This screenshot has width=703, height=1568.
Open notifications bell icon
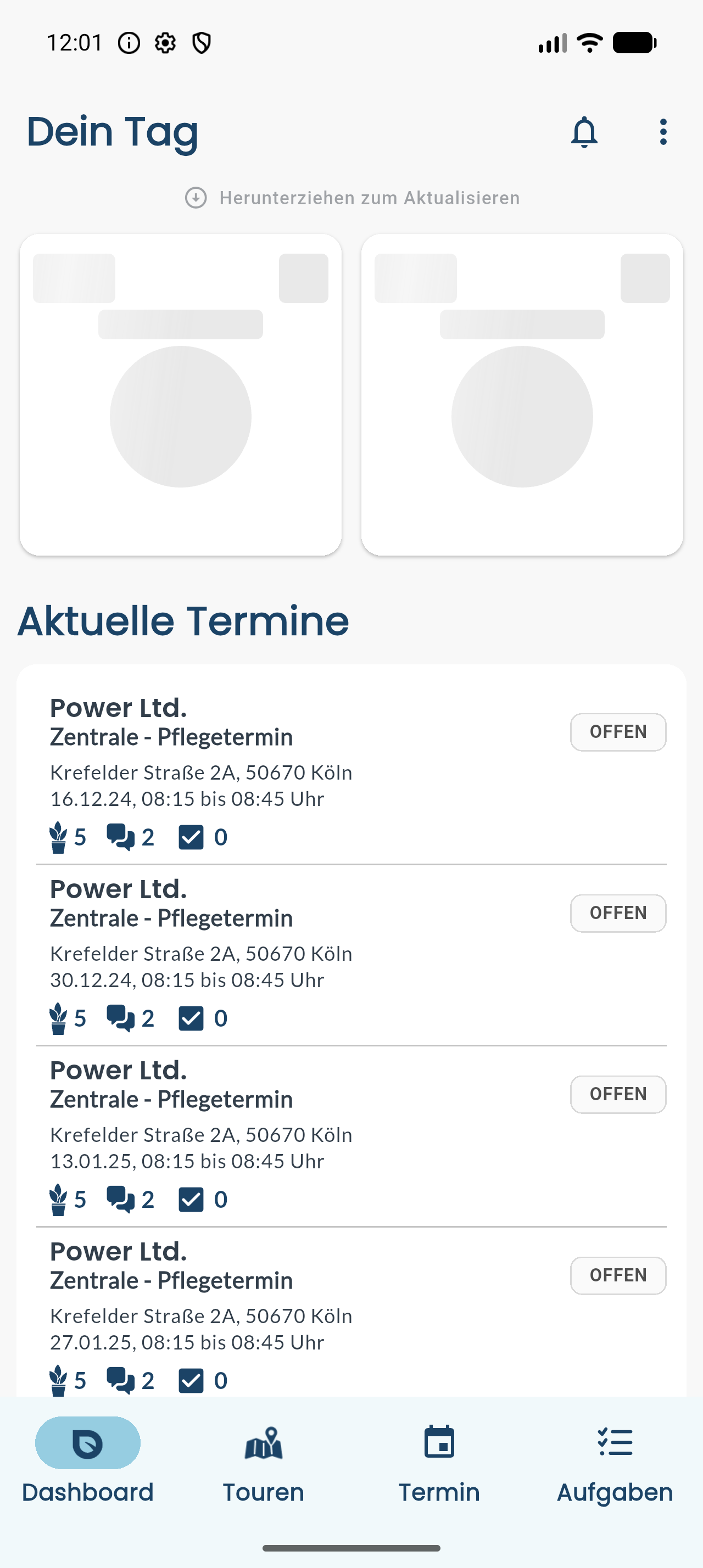point(584,132)
